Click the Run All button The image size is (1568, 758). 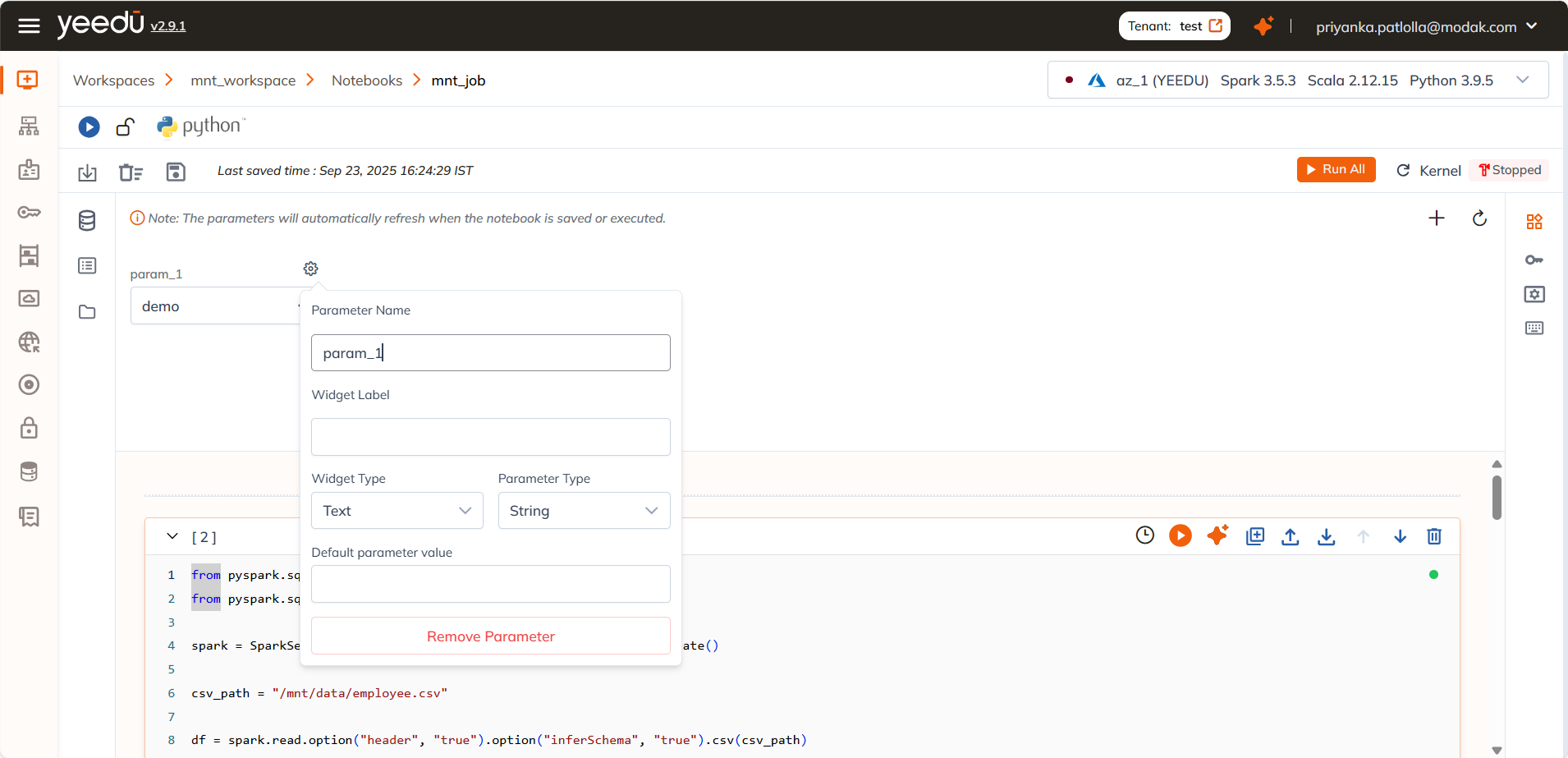click(1336, 169)
